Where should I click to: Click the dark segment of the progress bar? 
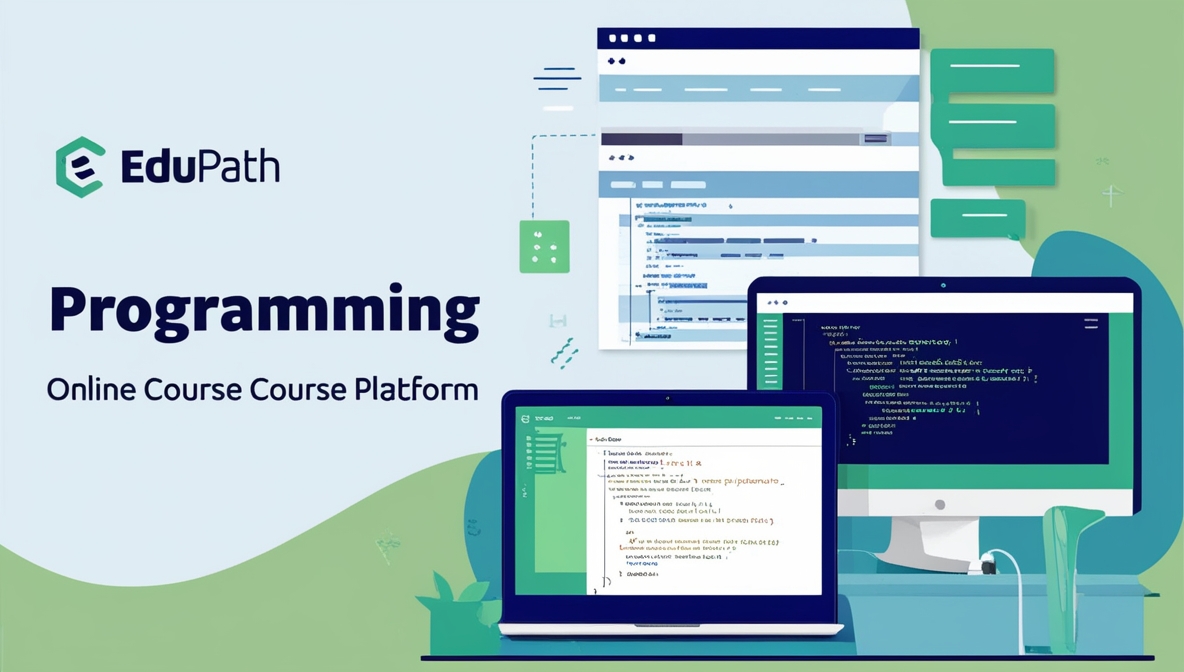click(641, 139)
